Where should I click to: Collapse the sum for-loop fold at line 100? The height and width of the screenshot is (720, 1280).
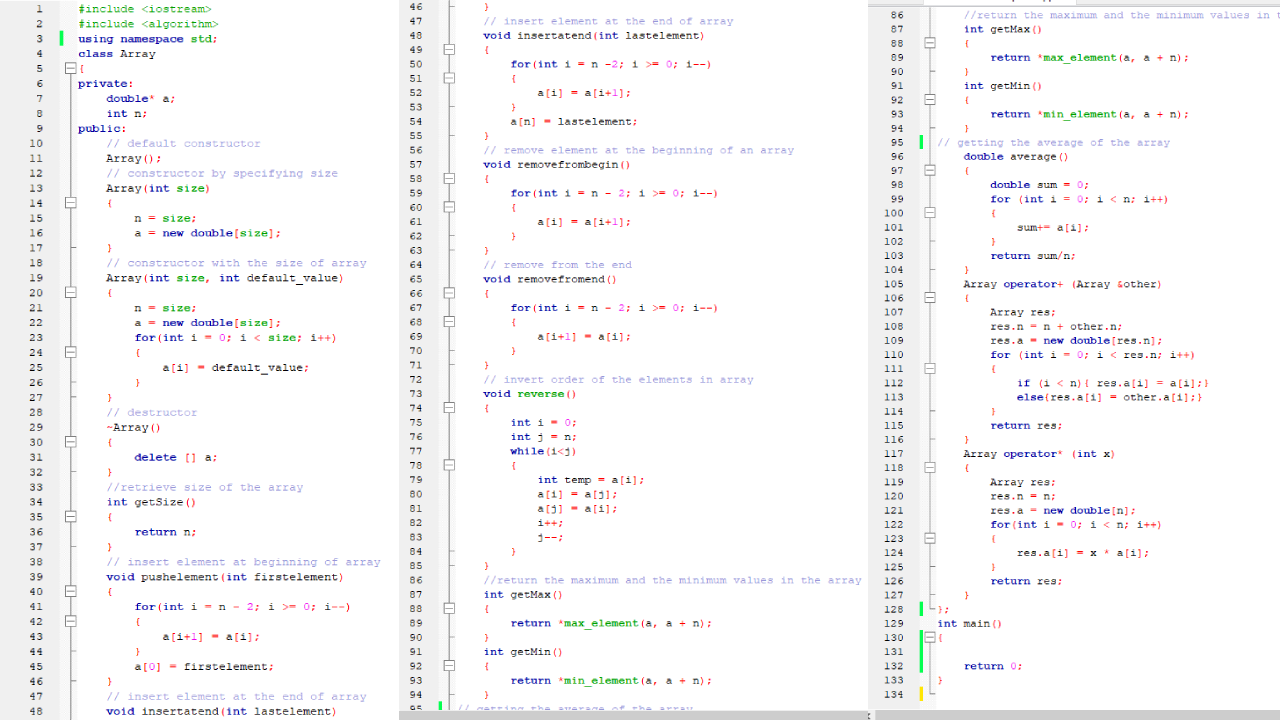pos(929,213)
